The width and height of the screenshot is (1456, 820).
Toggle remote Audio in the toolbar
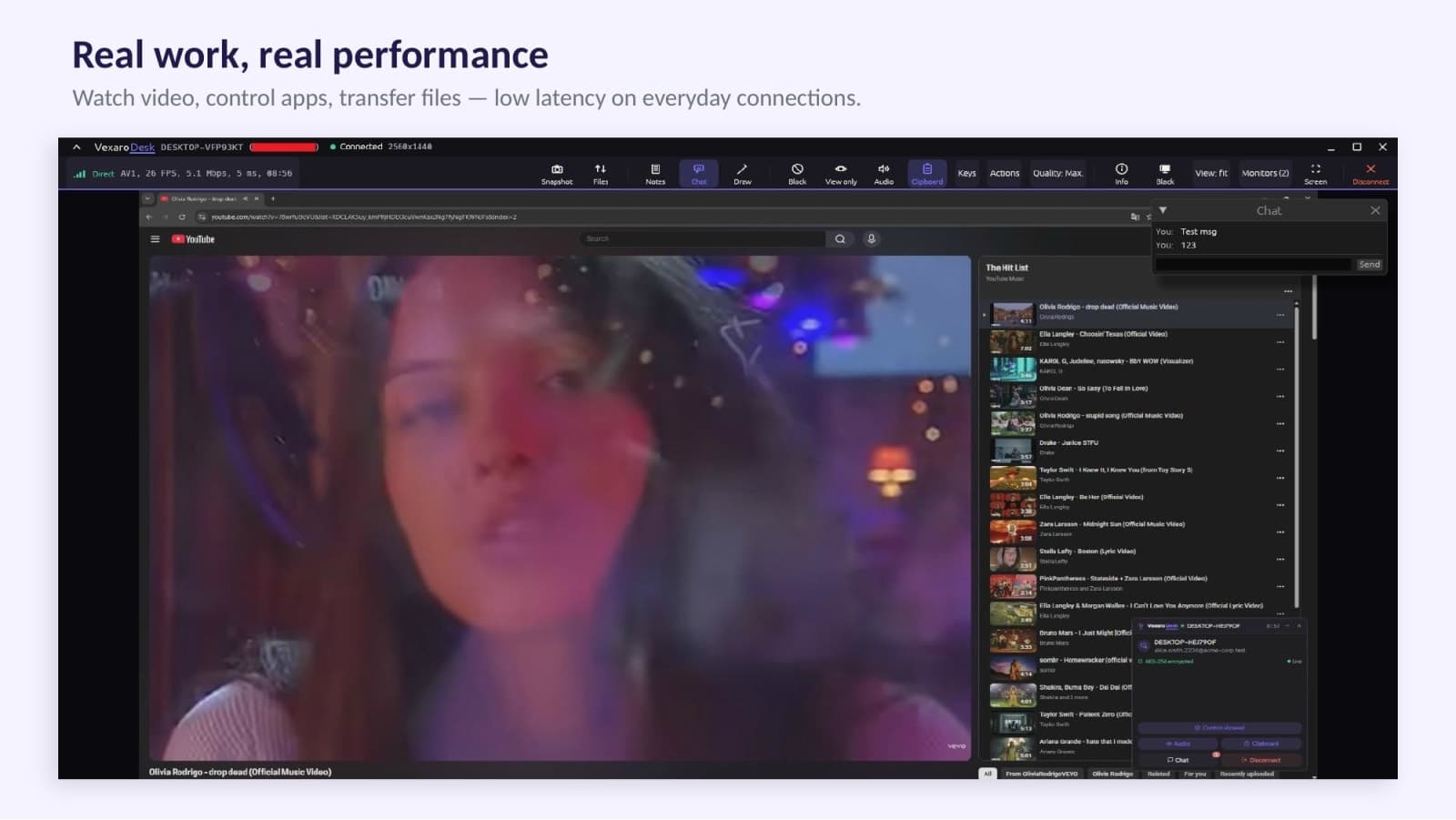(884, 174)
